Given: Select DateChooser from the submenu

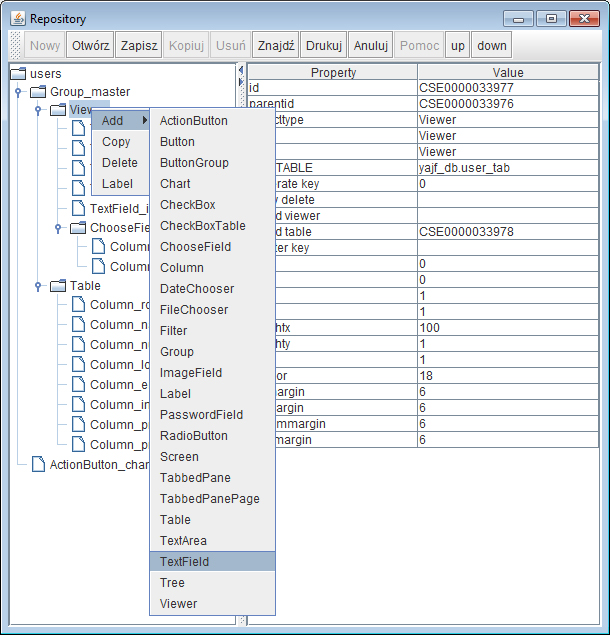Looking at the screenshot, I should [x=213, y=289].
